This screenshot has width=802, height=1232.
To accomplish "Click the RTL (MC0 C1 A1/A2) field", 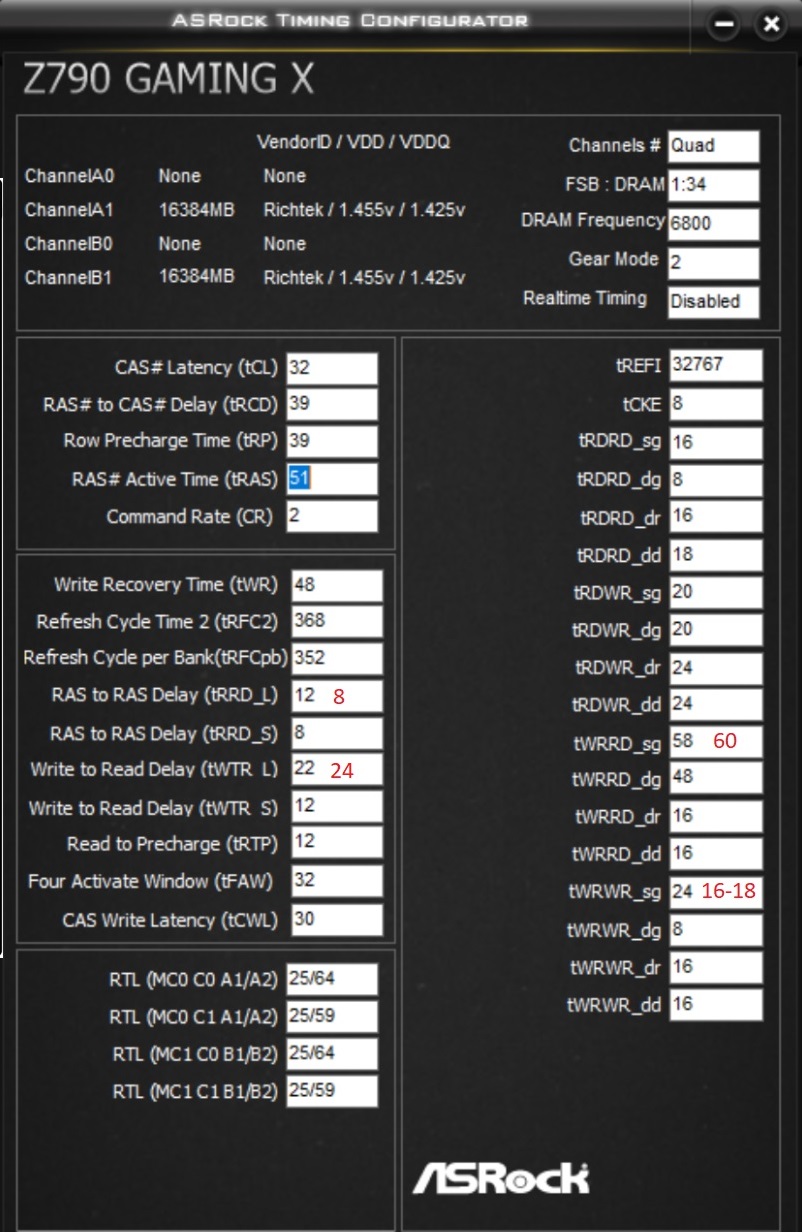I will [332, 1017].
